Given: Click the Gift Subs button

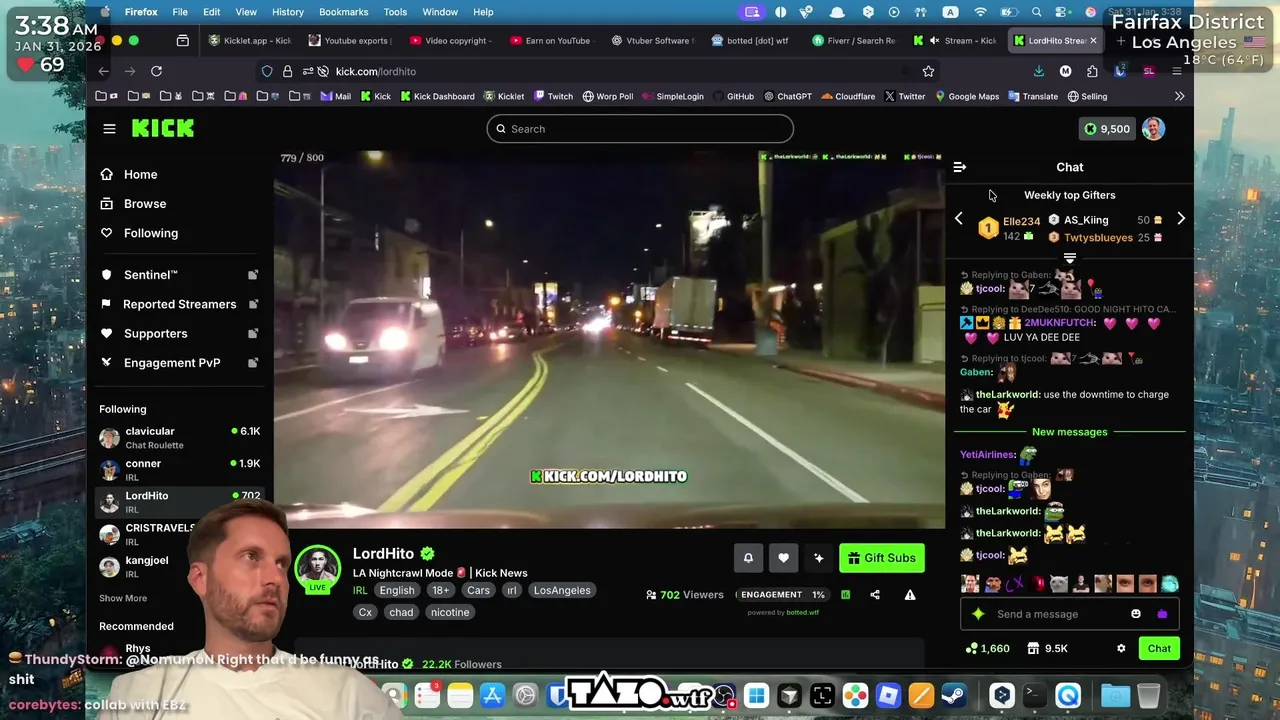Looking at the screenshot, I should (882, 558).
